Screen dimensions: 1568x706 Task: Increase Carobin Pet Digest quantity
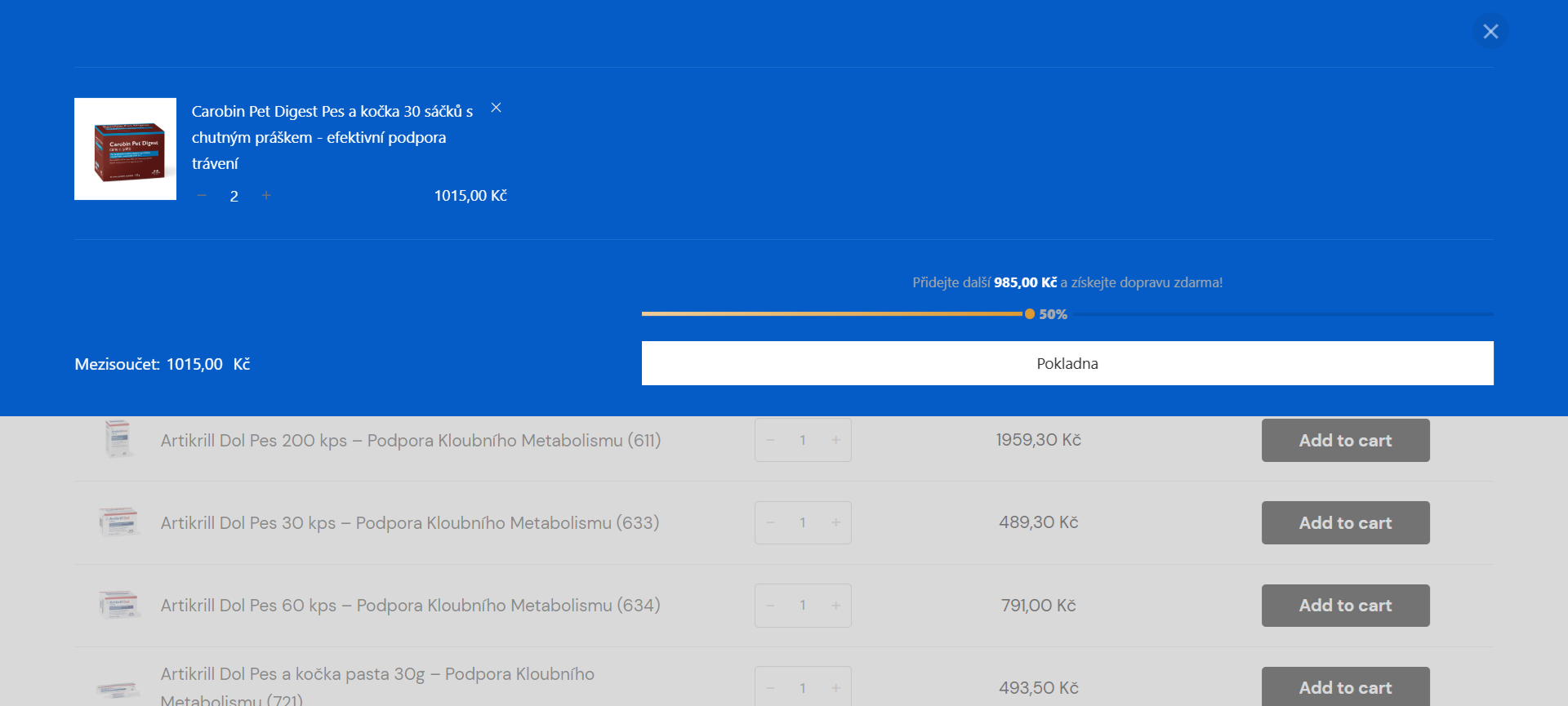point(266,195)
